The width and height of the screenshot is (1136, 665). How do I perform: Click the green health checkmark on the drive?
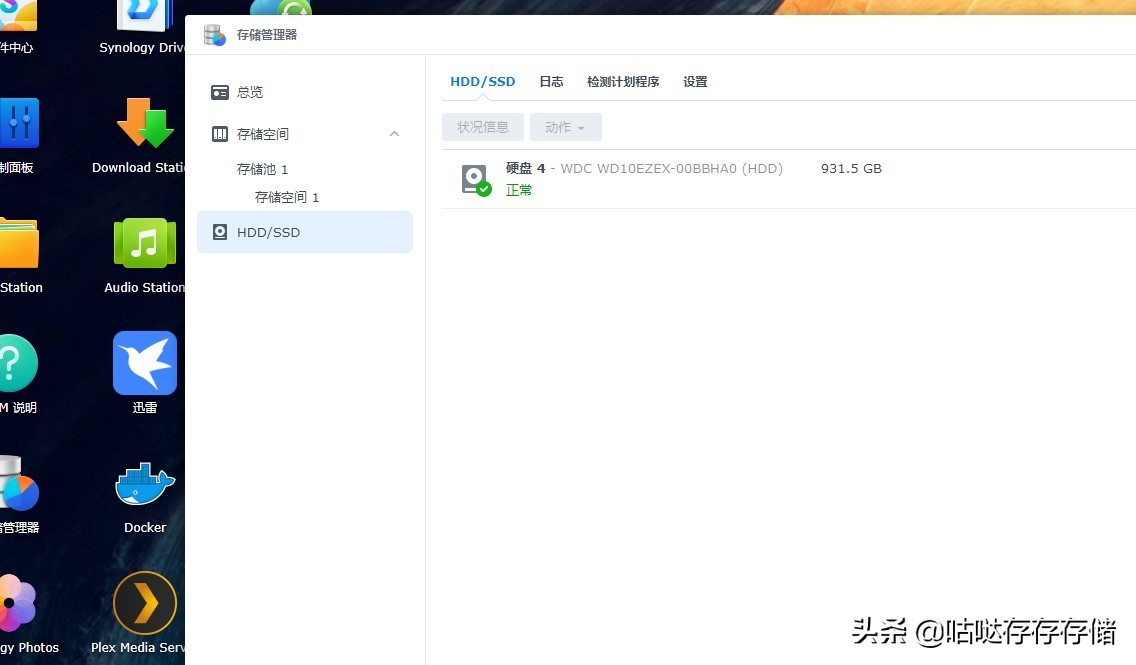[485, 190]
